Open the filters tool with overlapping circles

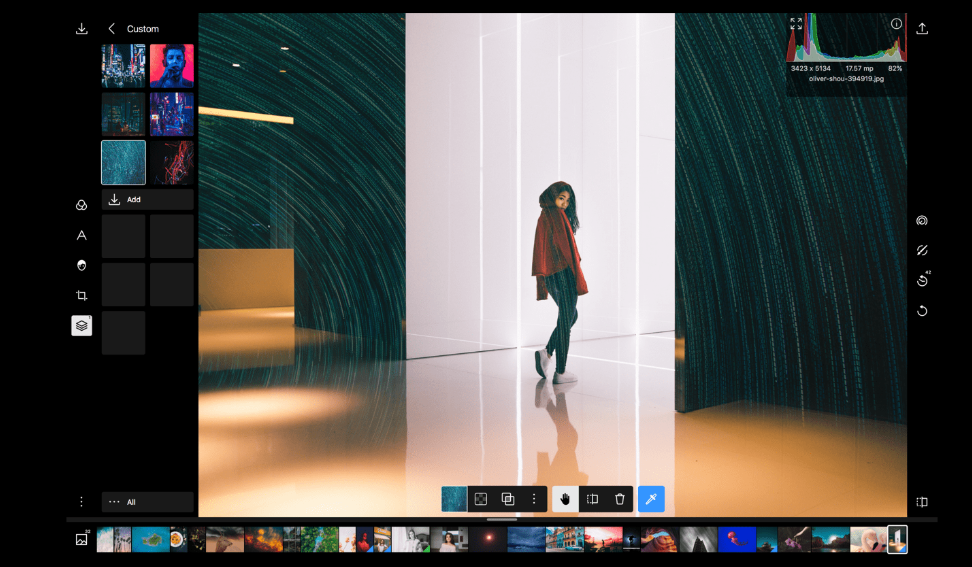81,205
